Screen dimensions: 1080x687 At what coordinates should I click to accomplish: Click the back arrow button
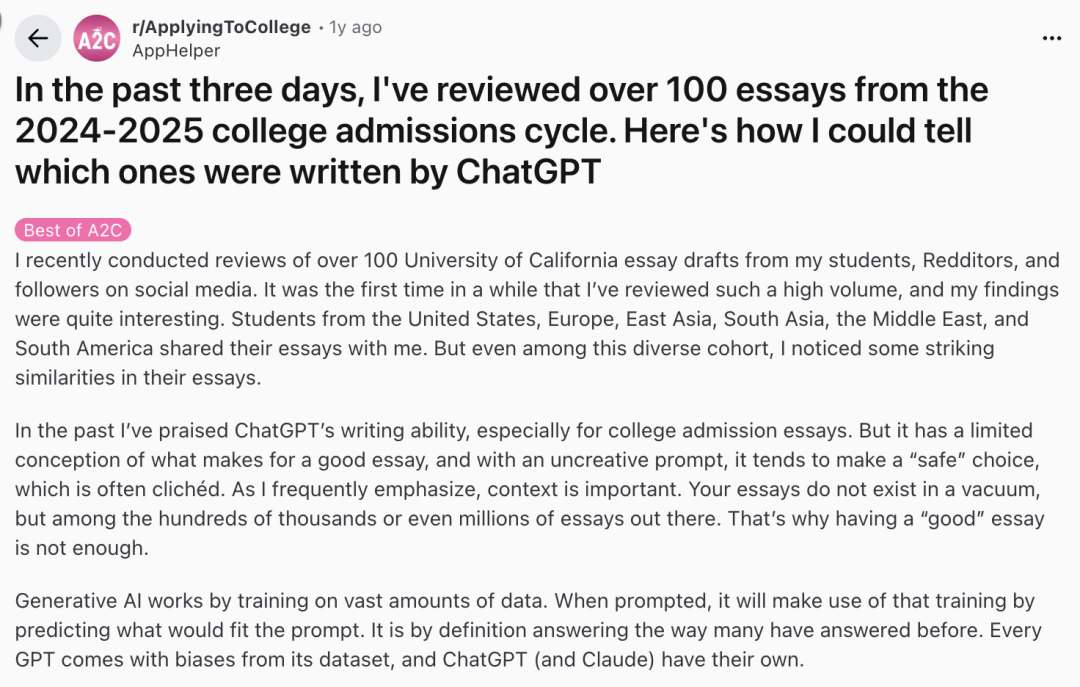point(38,39)
